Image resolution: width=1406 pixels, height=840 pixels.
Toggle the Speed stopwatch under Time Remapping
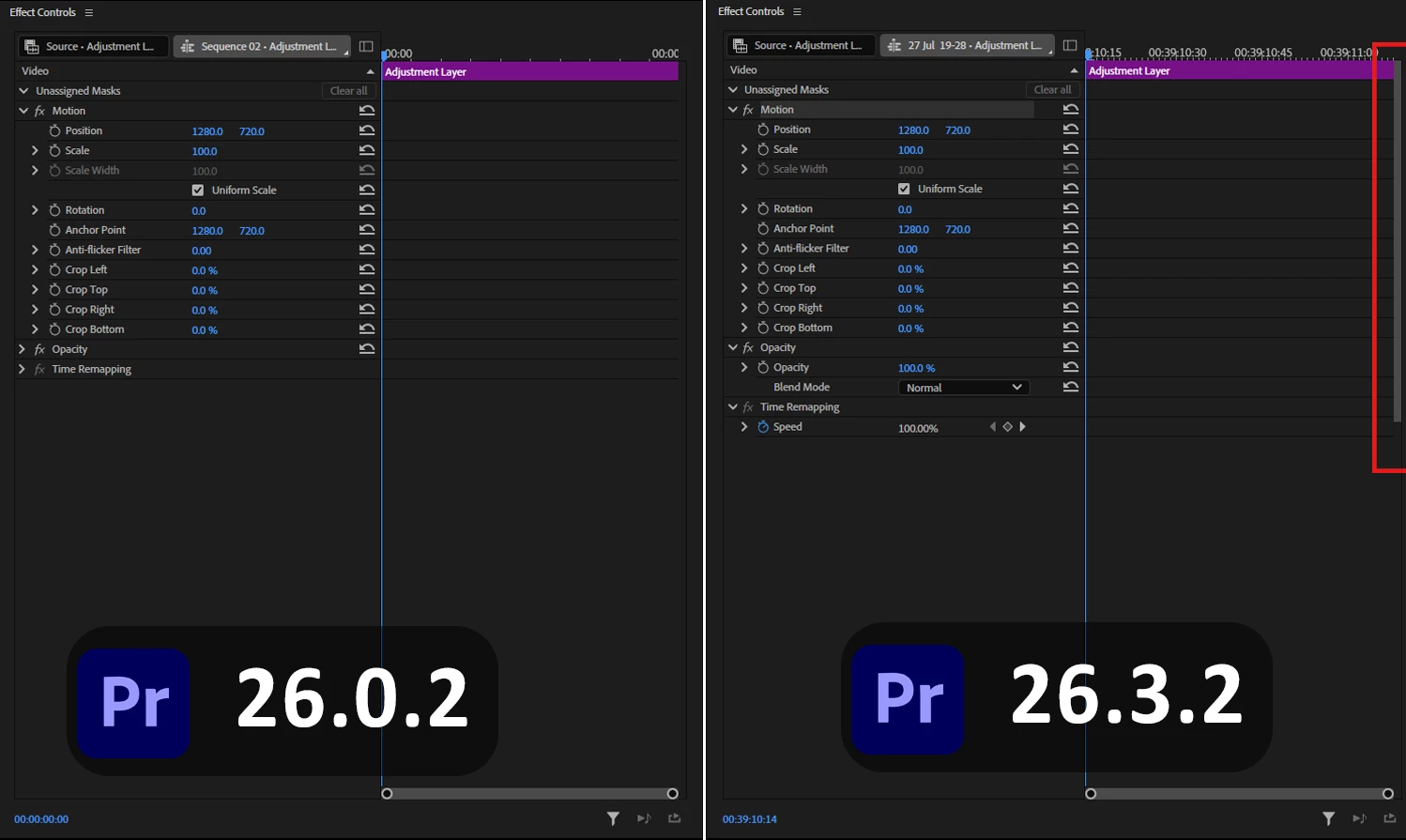tap(763, 426)
